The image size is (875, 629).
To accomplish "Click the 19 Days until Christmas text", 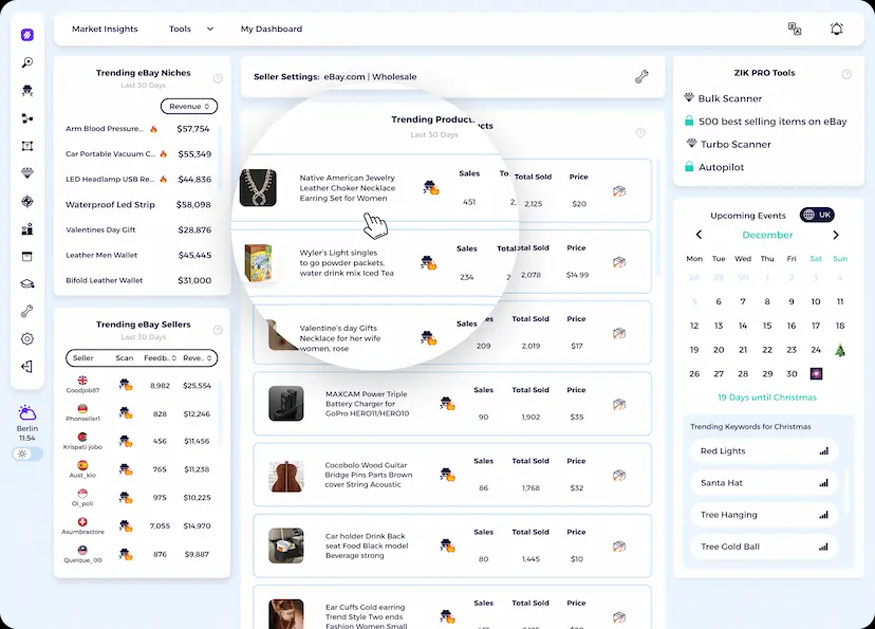I will (767, 397).
